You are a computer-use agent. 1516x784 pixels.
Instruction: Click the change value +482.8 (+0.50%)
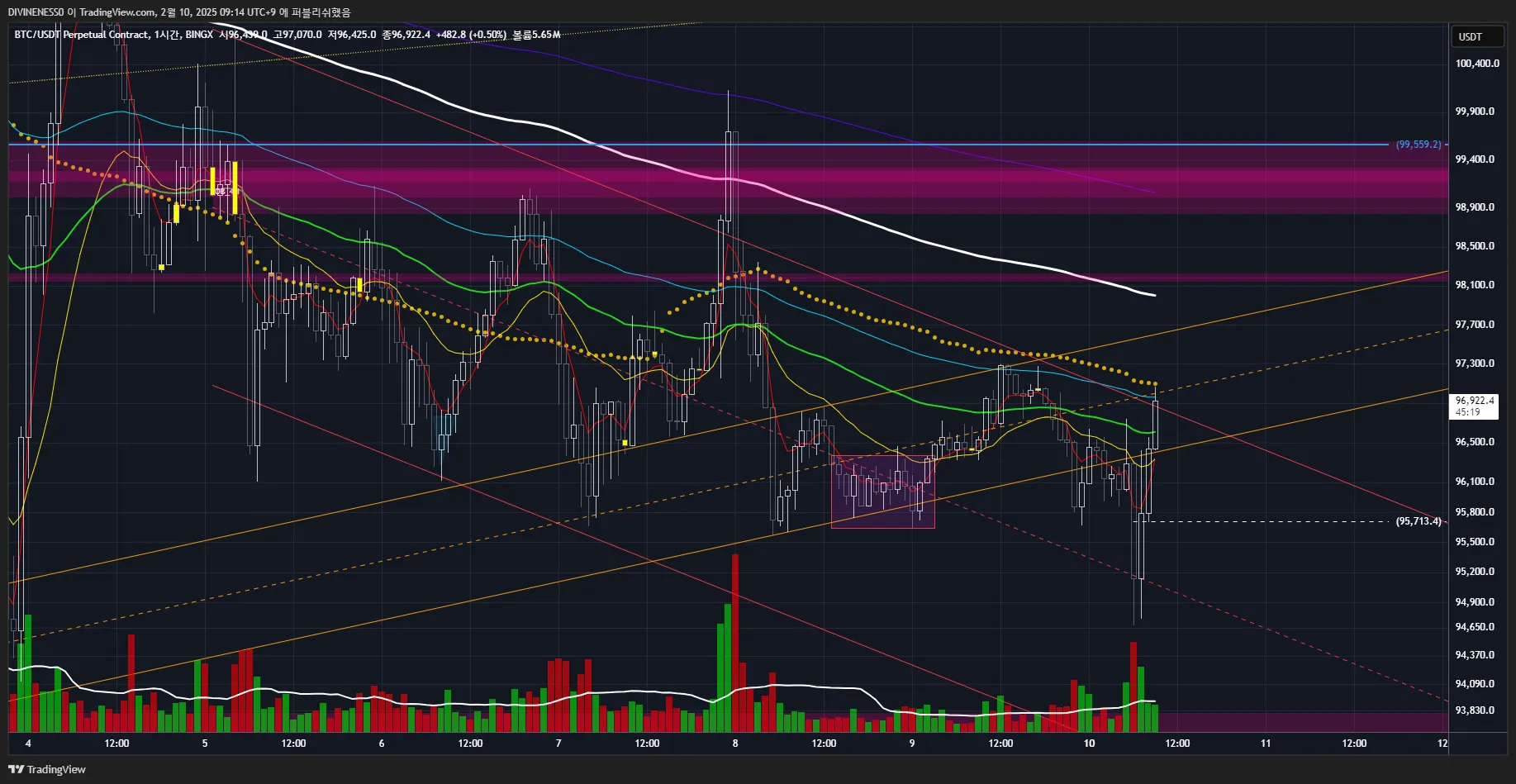point(471,35)
